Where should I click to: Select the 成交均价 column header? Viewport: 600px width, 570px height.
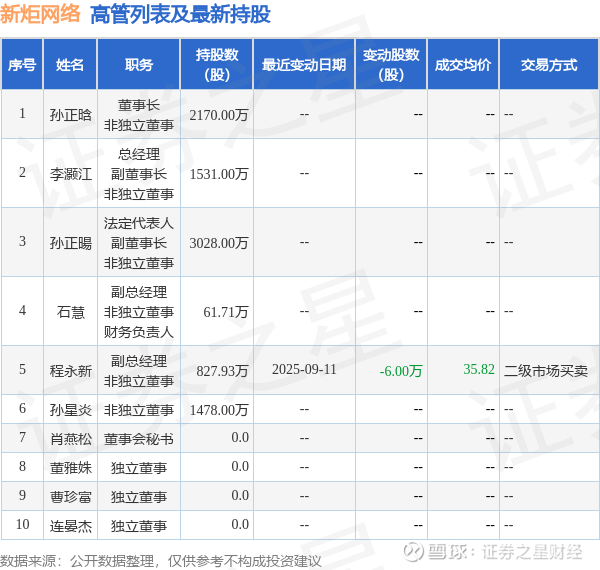click(463, 64)
